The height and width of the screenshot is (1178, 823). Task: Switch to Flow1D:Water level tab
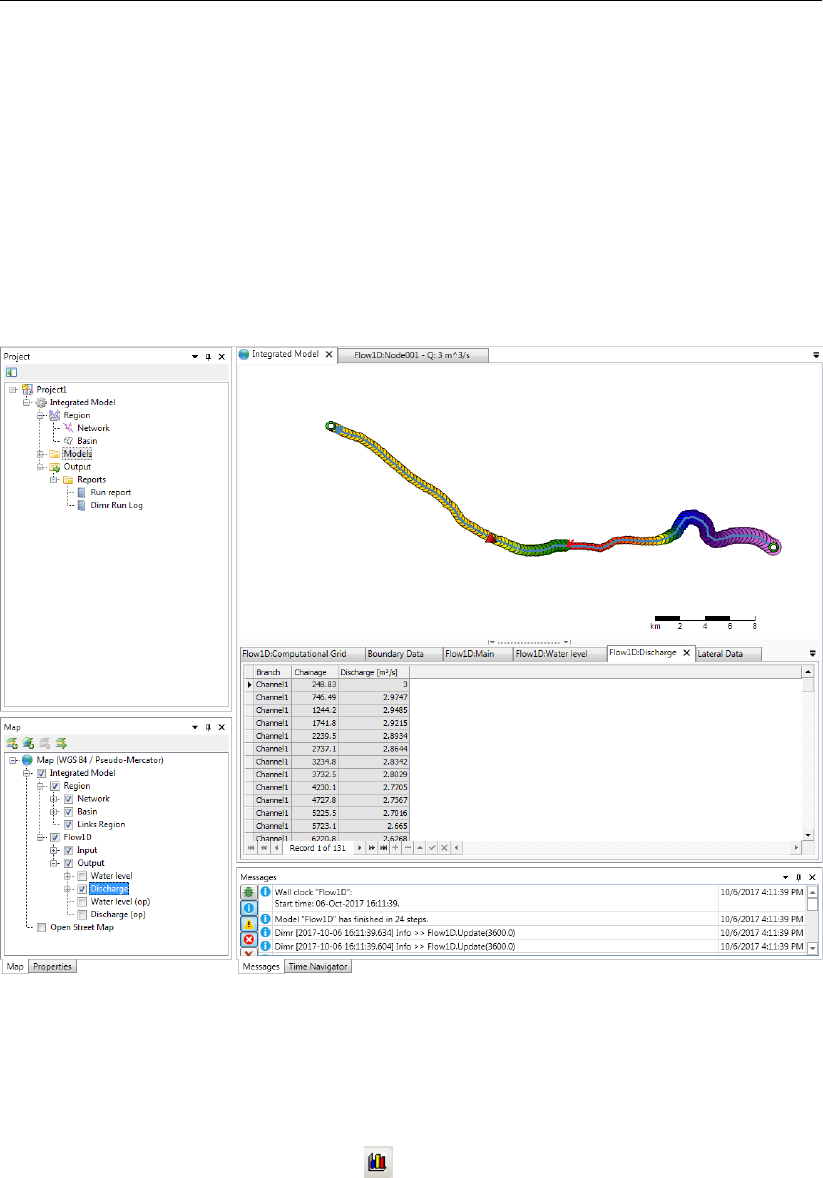click(x=560, y=654)
